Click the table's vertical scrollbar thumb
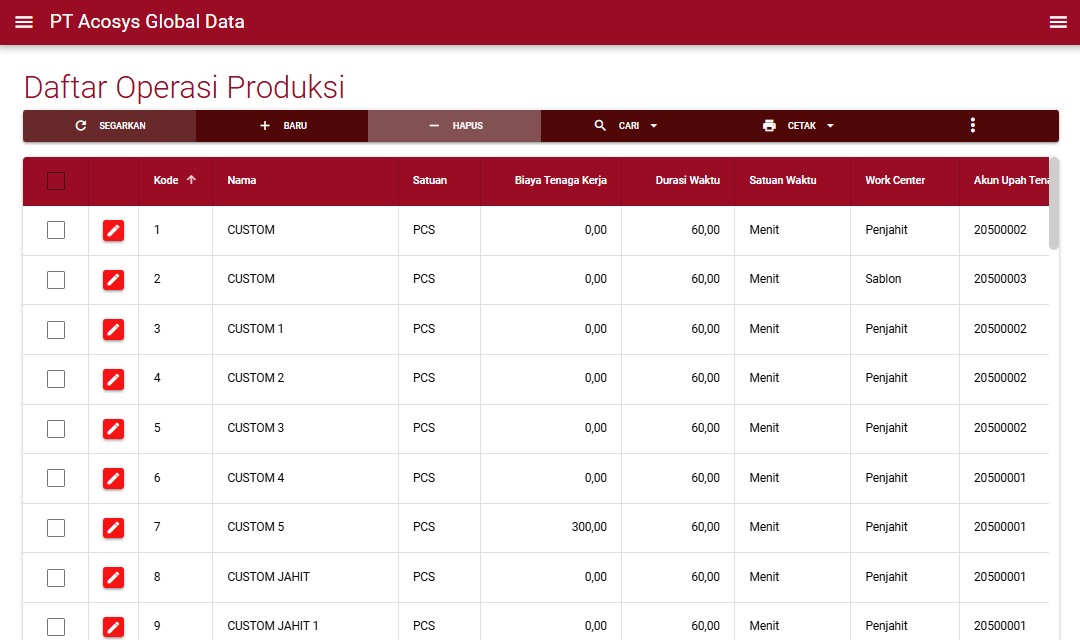This screenshot has width=1080, height=640. (1053, 204)
